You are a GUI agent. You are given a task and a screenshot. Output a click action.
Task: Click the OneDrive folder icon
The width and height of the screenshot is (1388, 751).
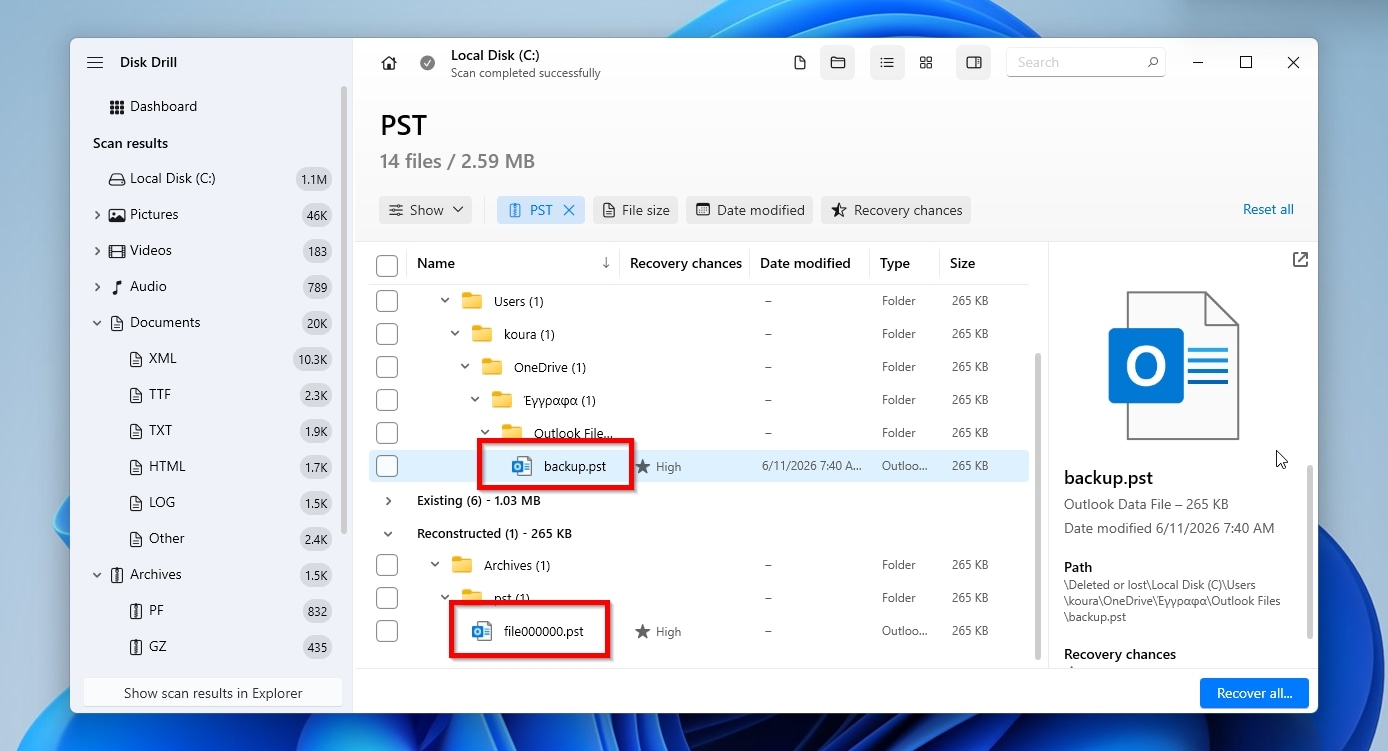click(x=492, y=366)
